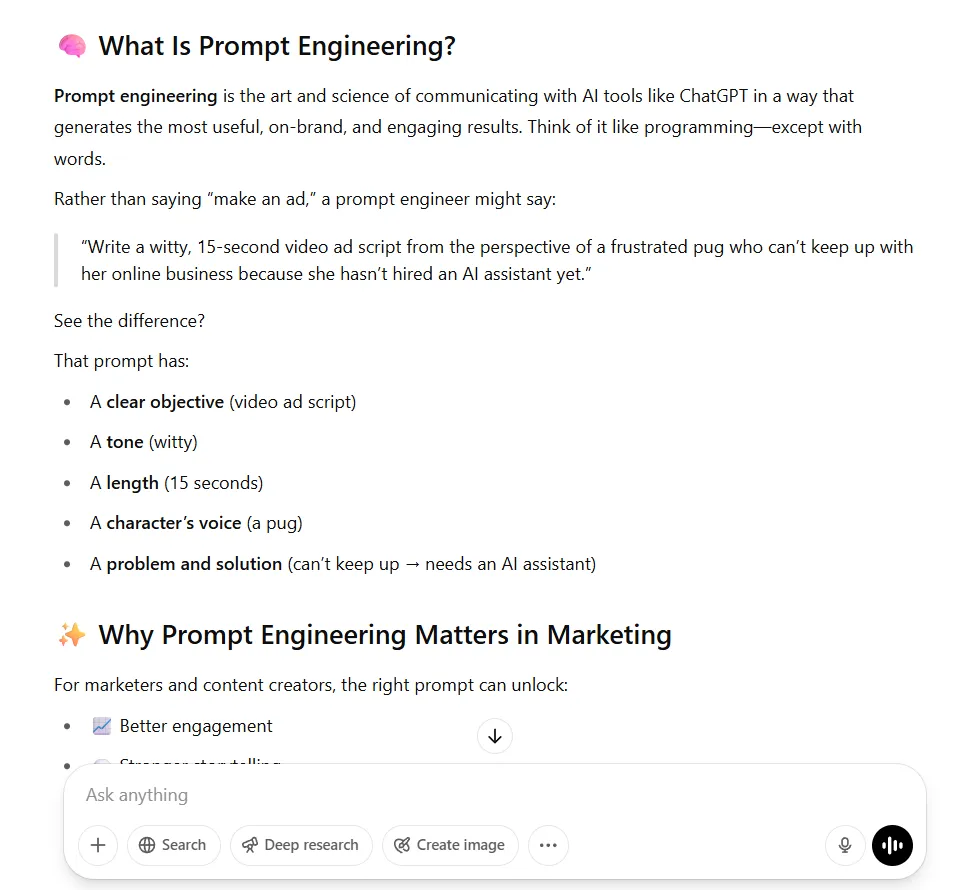Start Deep research mode
Screen dimensions: 971x890
pyautogui.click(x=301, y=845)
